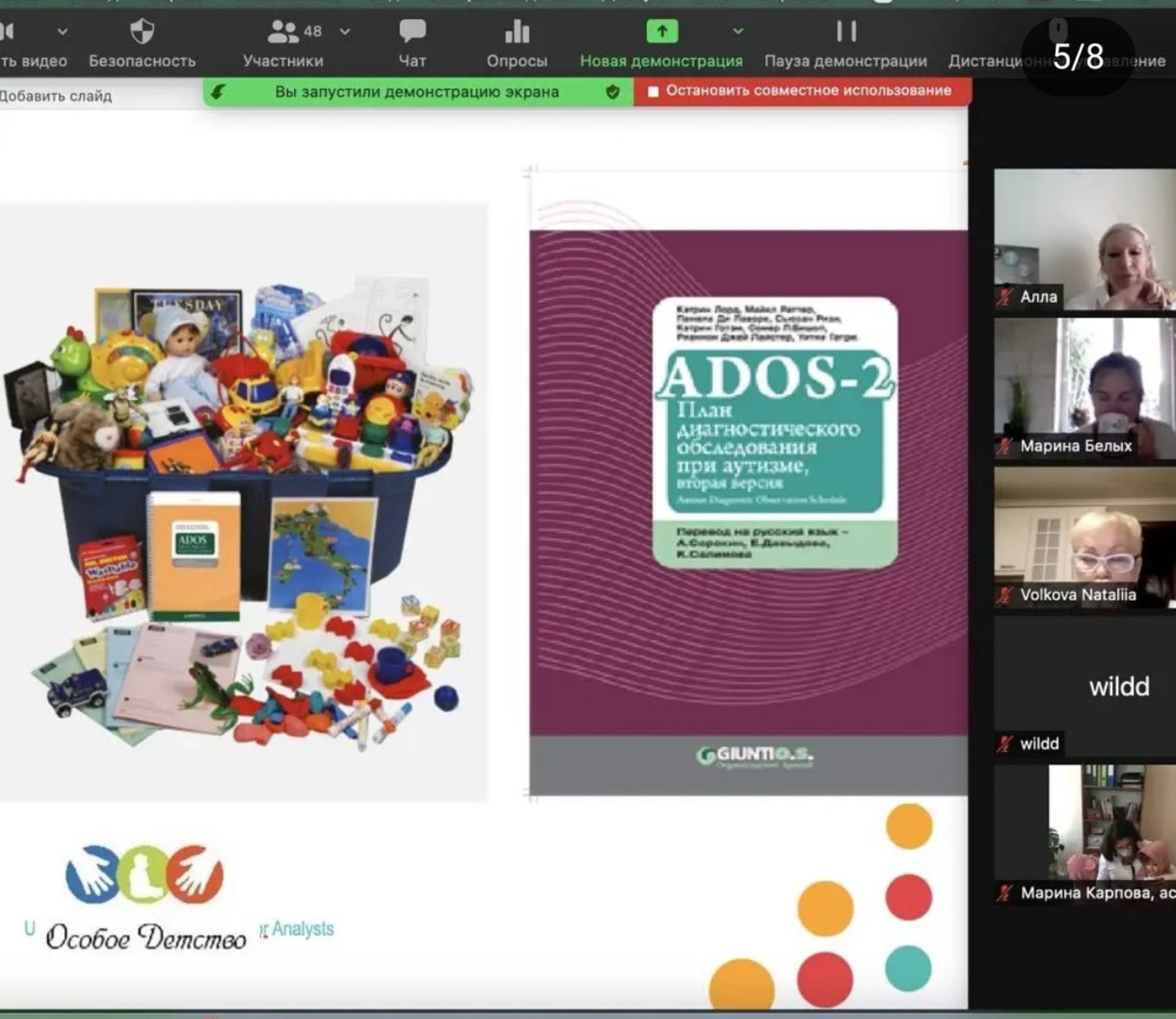Click the leaf icon in green bar
Screen dimensions: 1176x1019
pos(218,92)
